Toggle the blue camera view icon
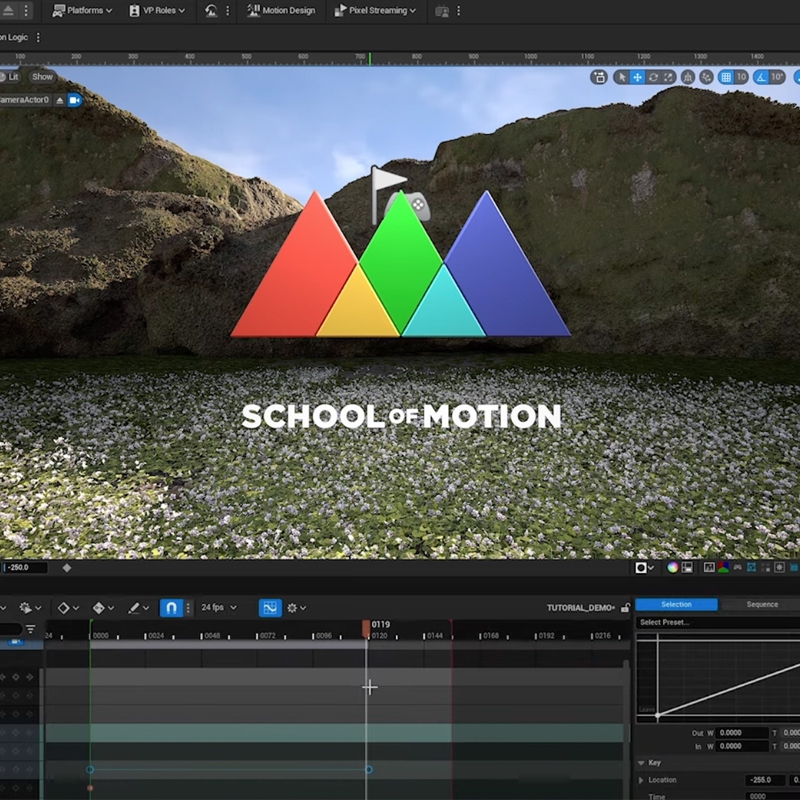800x800 pixels. (74, 100)
